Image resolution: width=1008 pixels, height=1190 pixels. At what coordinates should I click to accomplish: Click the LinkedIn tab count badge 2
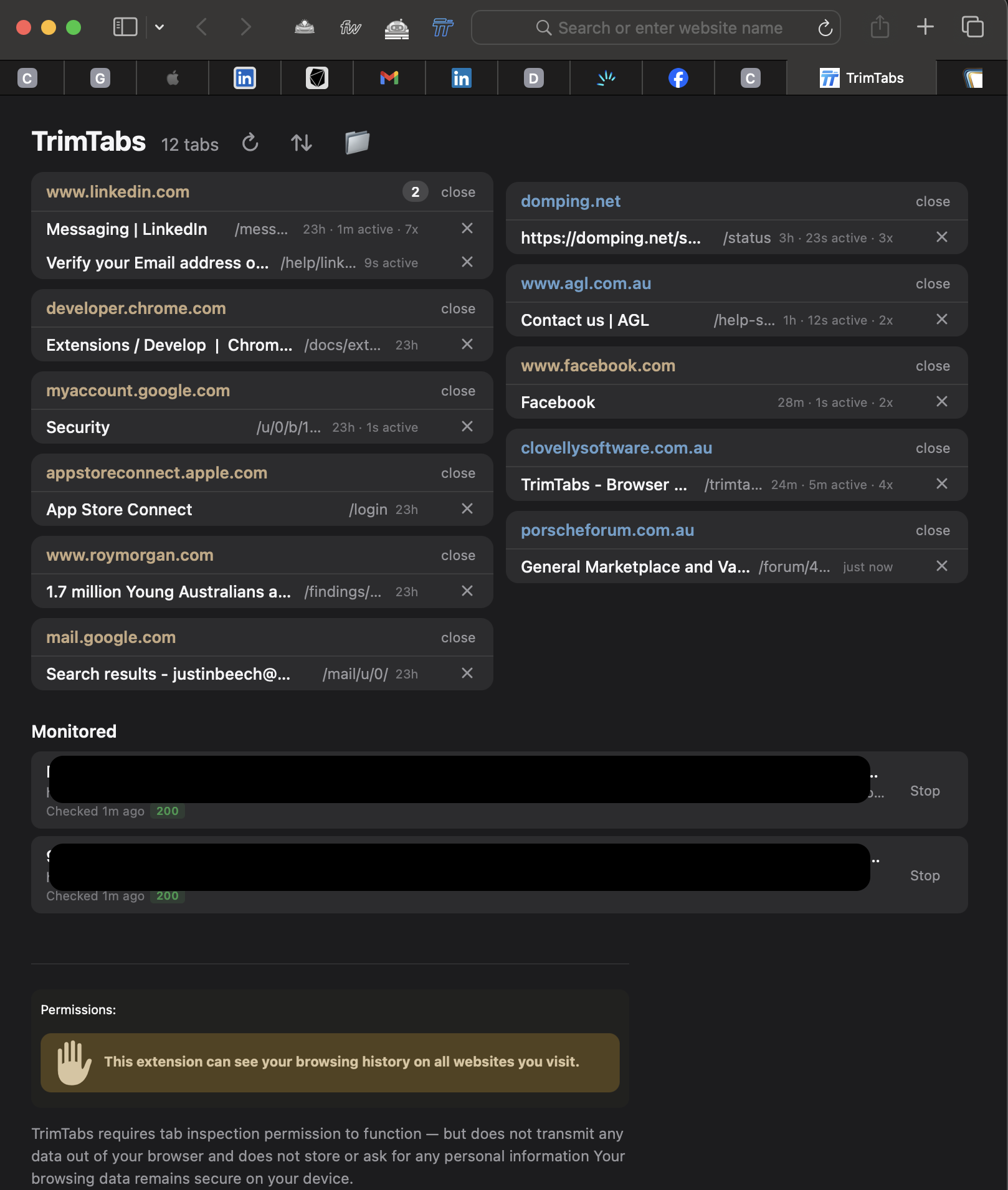click(x=415, y=192)
